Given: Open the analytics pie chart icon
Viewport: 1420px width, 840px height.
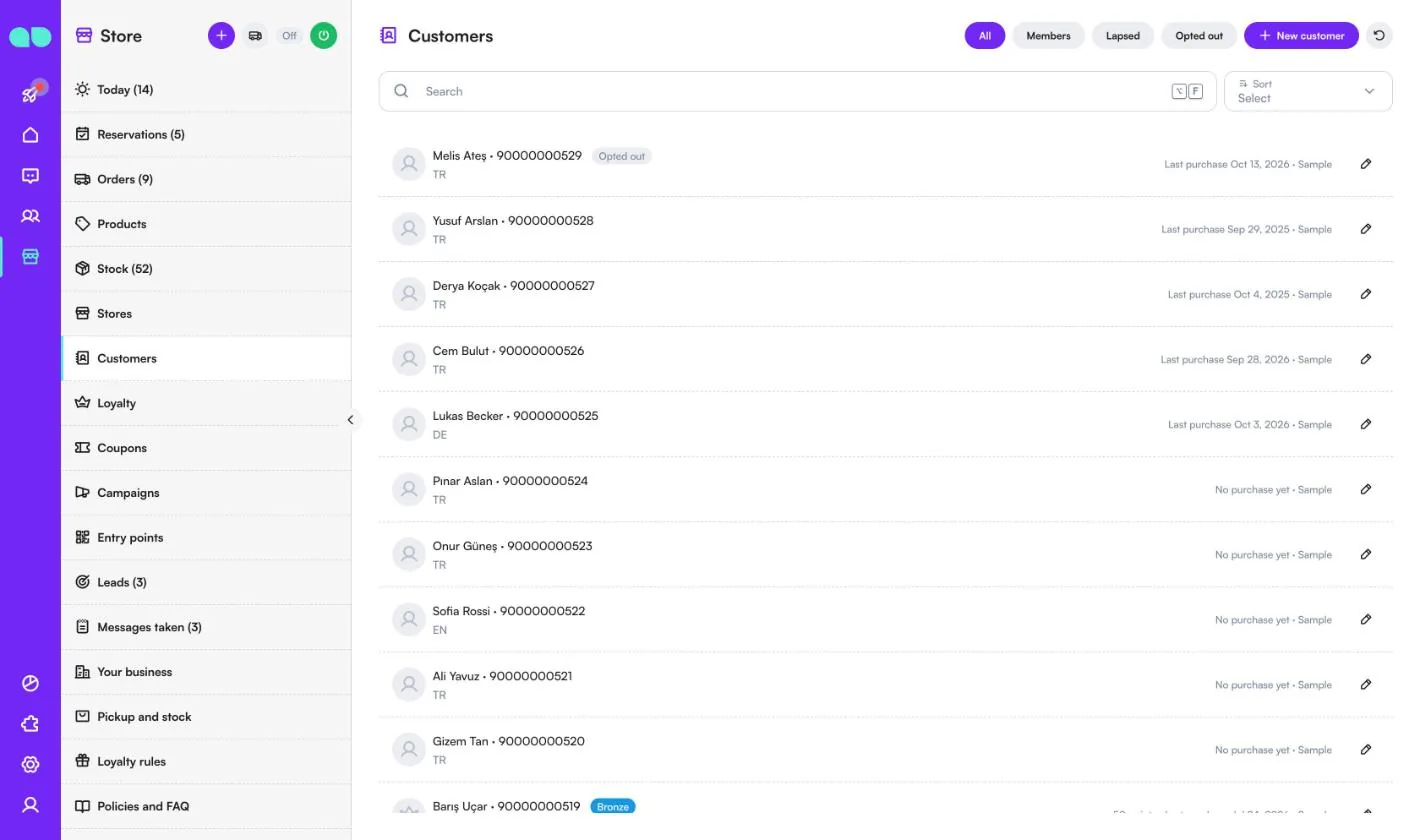Looking at the screenshot, I should click(30, 684).
